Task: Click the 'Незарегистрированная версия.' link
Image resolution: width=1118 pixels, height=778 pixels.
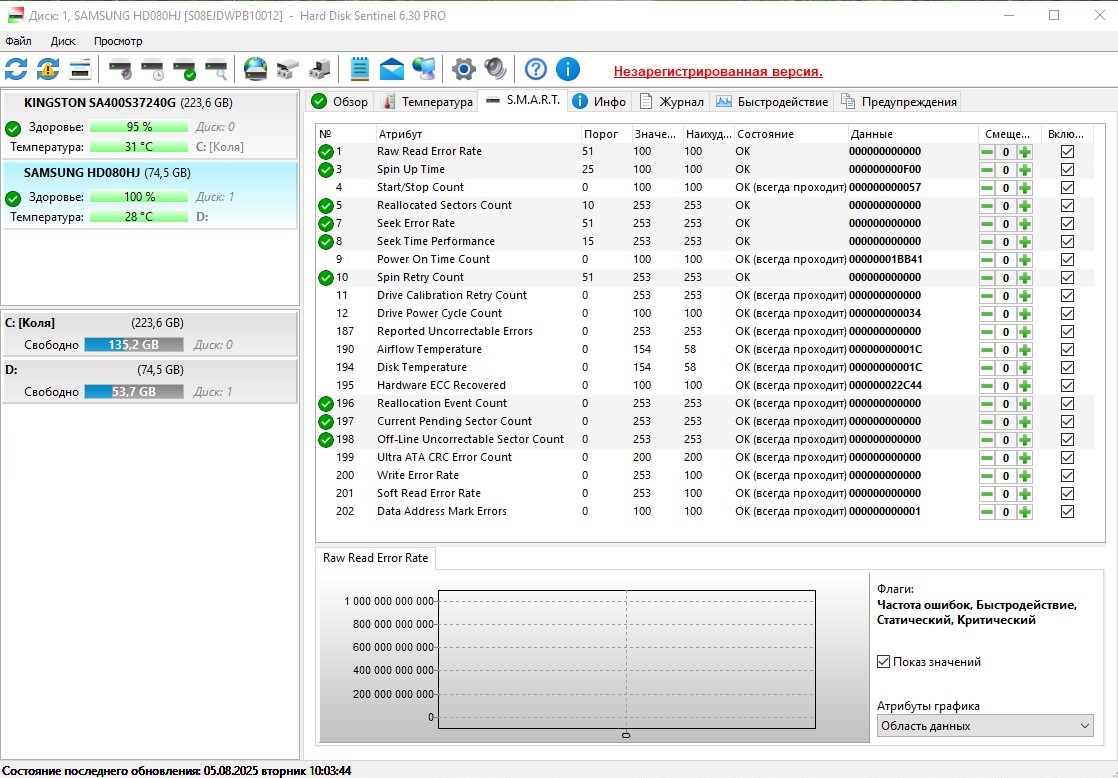Action: coord(718,72)
